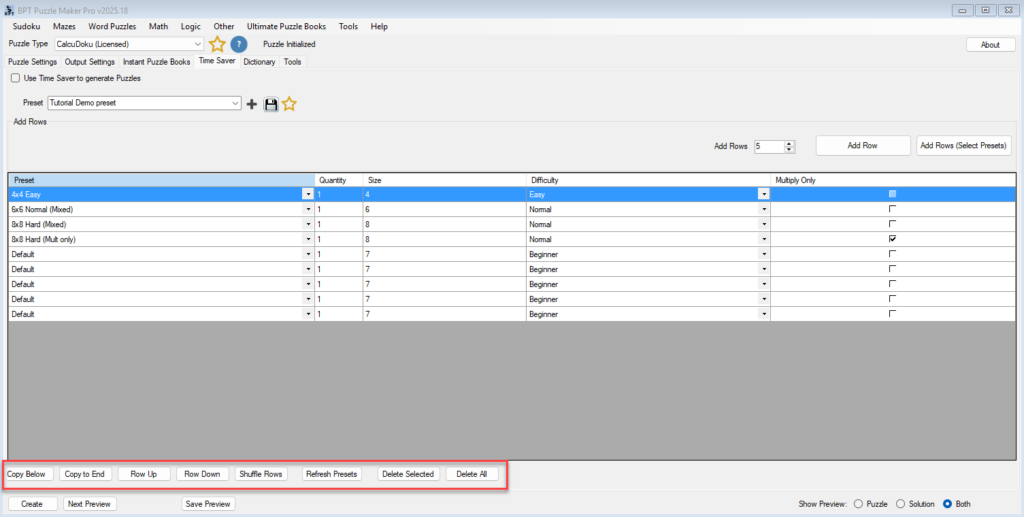Click the favorite star beside Puzzle Type
The height and width of the screenshot is (517, 1024).
coord(217,44)
